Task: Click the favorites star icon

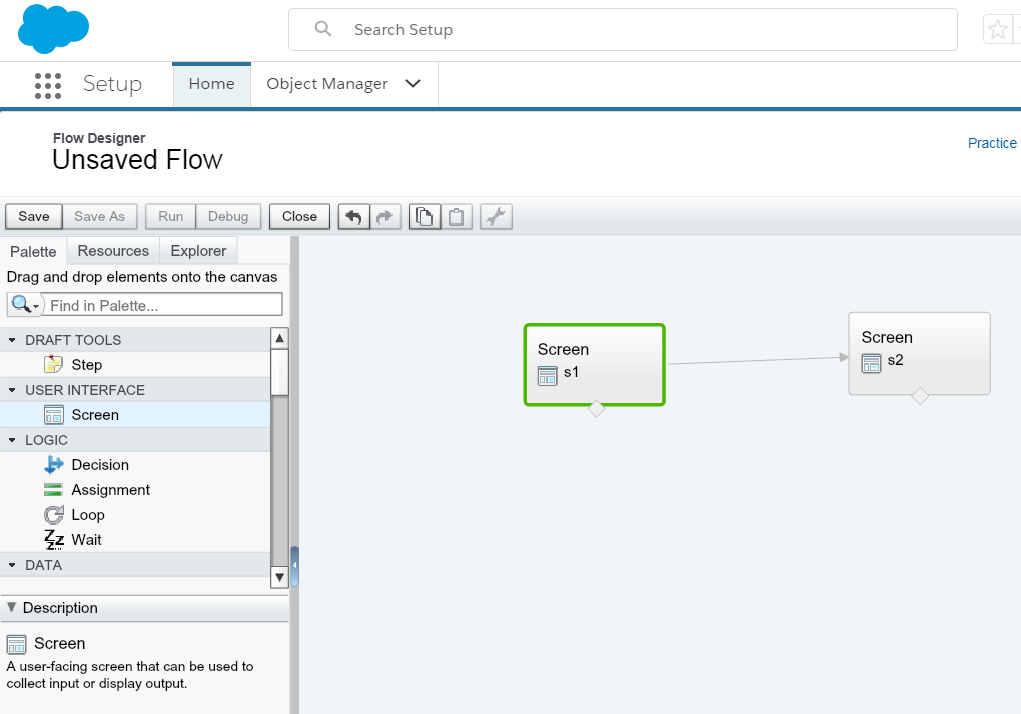Action: pyautogui.click(x=997, y=30)
